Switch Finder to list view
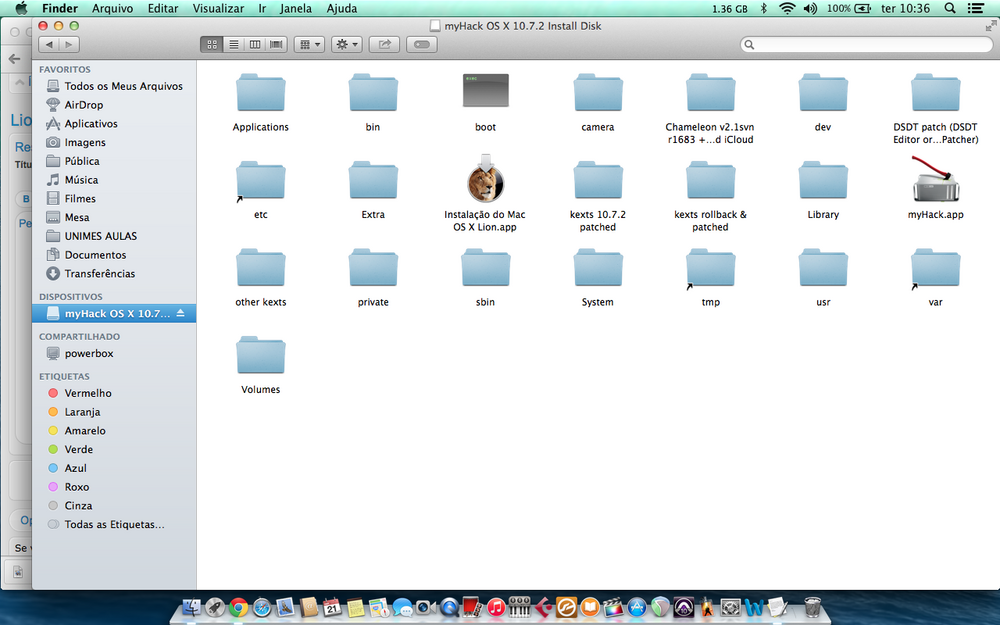 pyautogui.click(x=233, y=44)
